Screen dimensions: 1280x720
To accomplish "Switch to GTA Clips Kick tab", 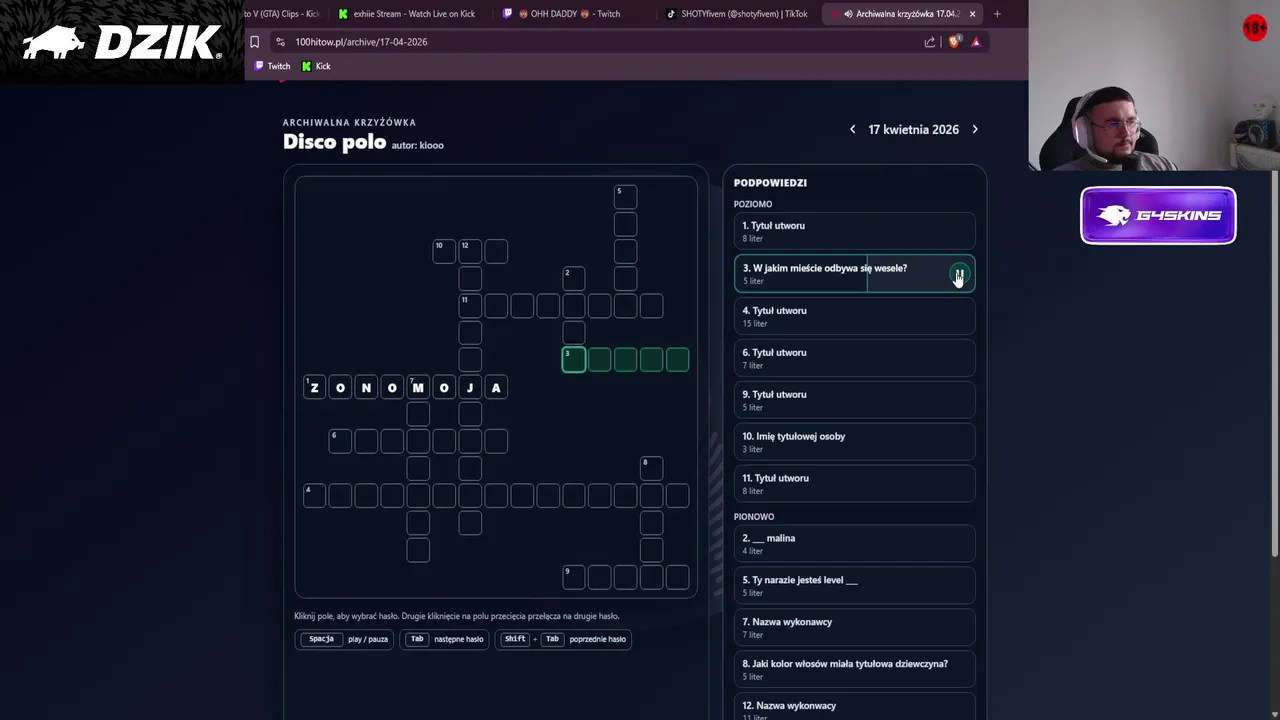I will click(x=283, y=14).
